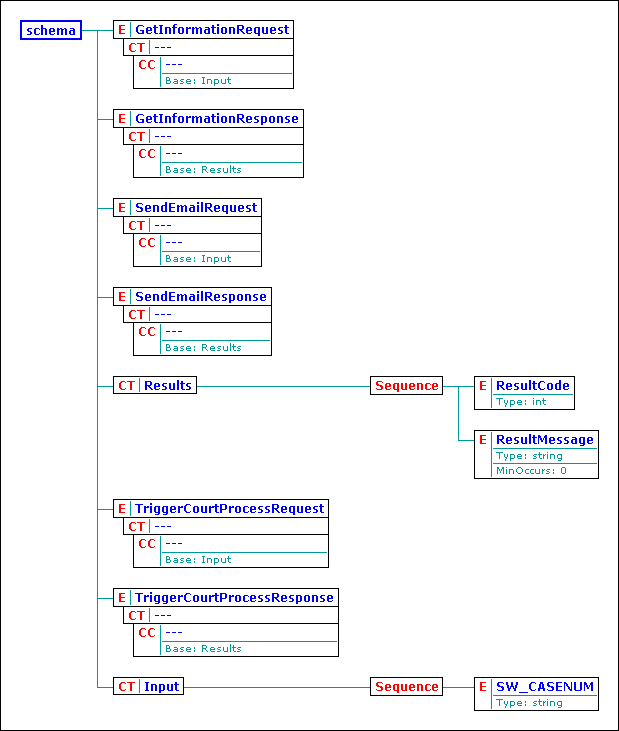
Task: Click the CT icon under TriggerCourtProcessResponse
Action: point(137,615)
